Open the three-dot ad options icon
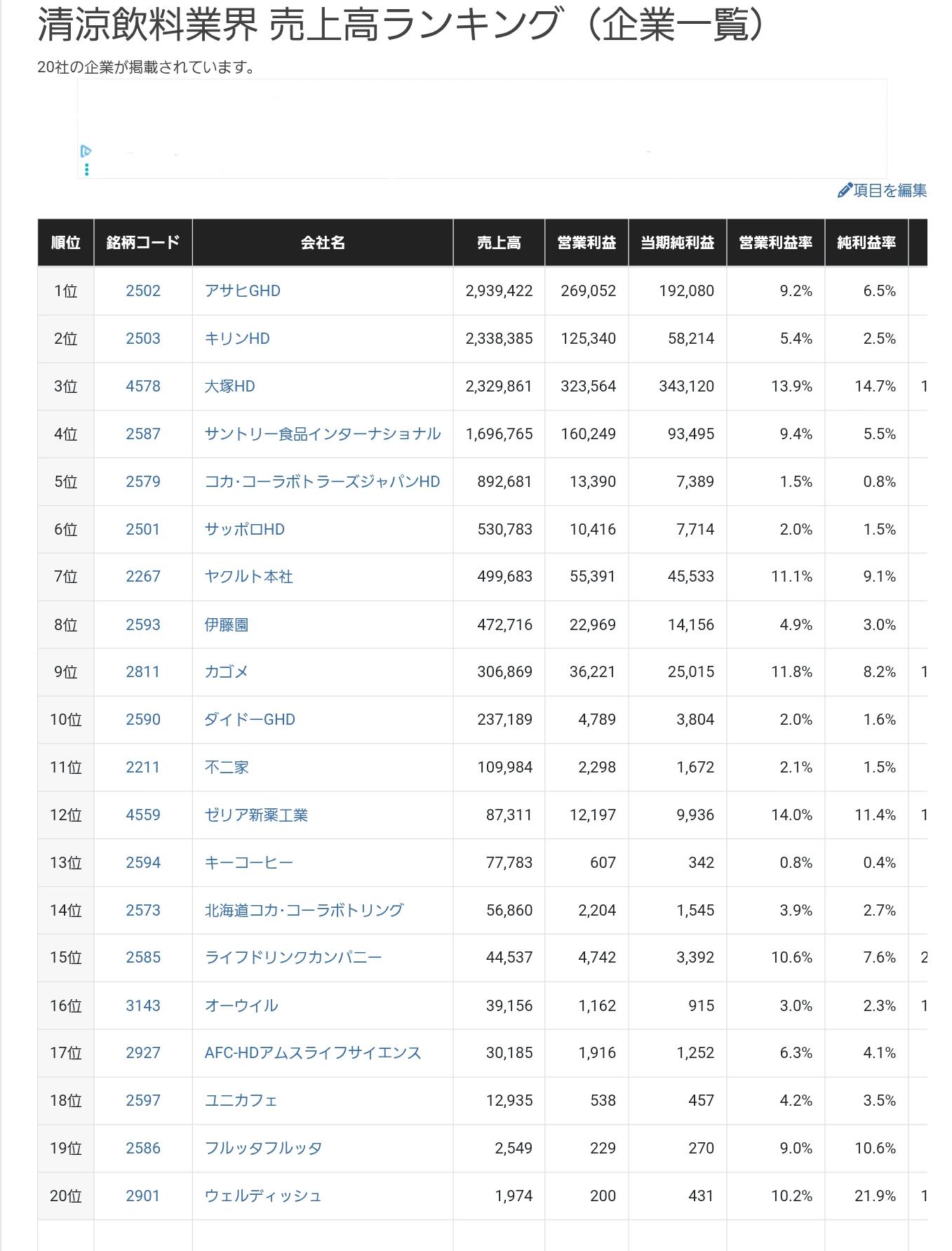952x1251 pixels. tap(86, 170)
